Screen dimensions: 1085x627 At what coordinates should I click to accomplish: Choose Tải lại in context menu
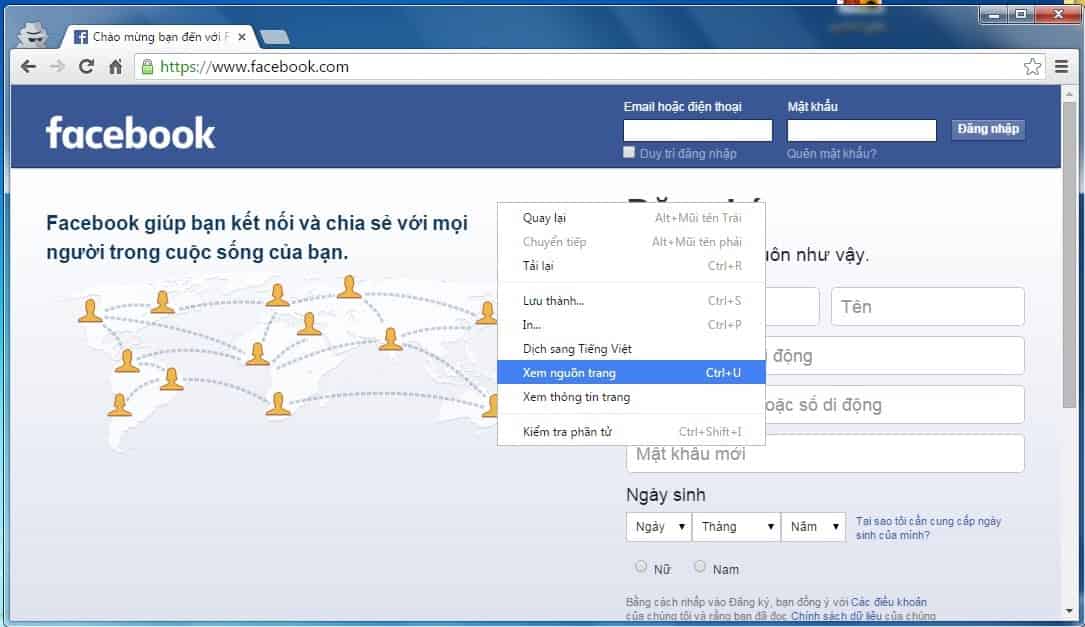tap(631, 266)
